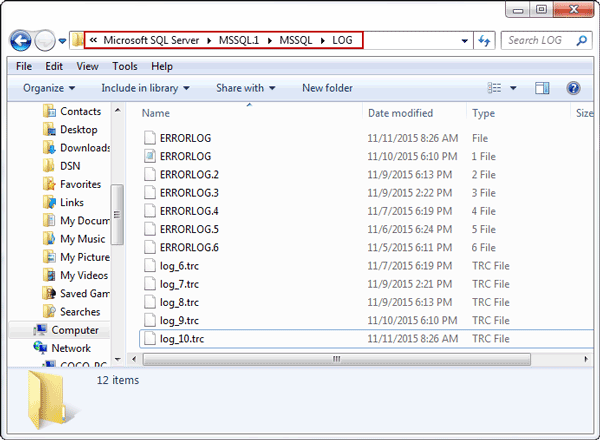Open the File menu
Screen dimensions: 600x440
[24, 66]
